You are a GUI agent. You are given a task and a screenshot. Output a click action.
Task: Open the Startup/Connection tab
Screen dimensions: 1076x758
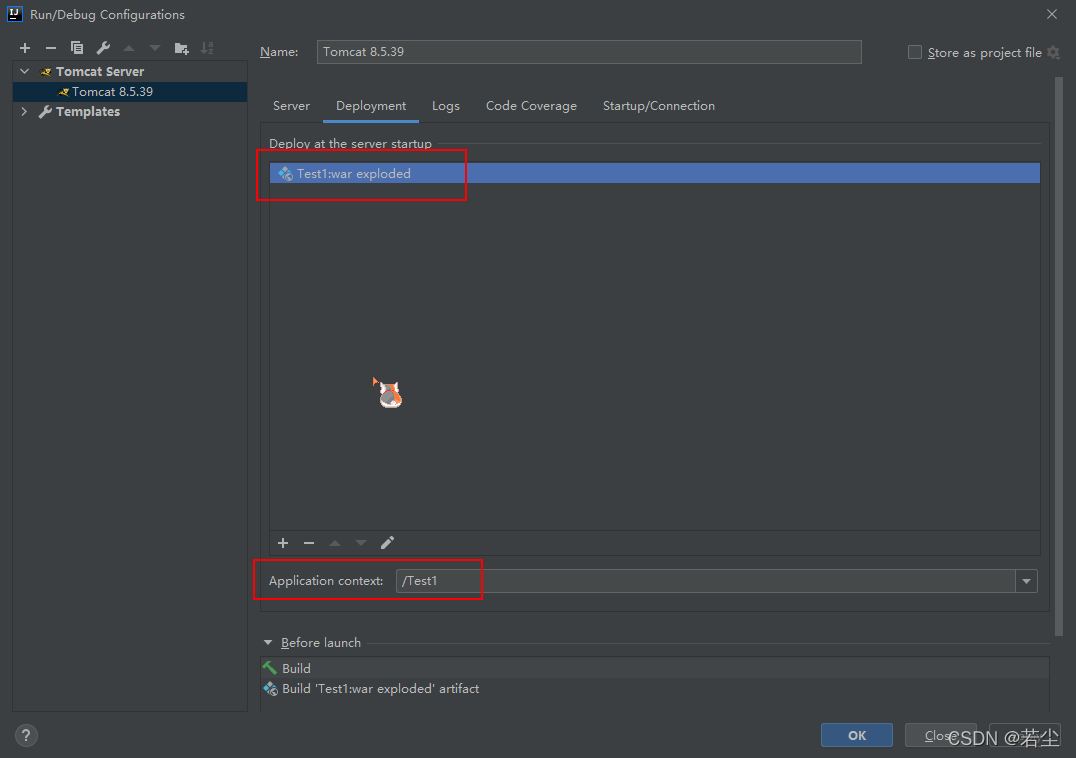(658, 106)
